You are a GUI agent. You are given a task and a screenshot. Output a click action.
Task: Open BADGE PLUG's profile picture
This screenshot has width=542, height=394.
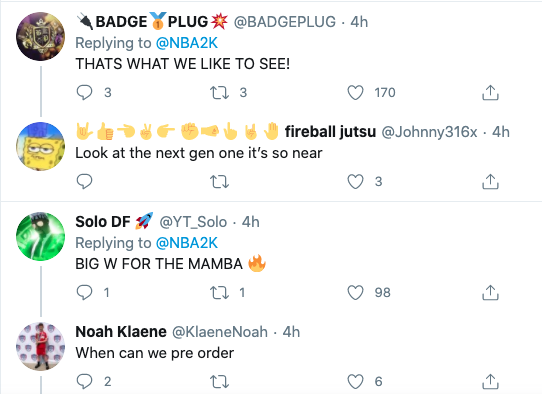40,36
